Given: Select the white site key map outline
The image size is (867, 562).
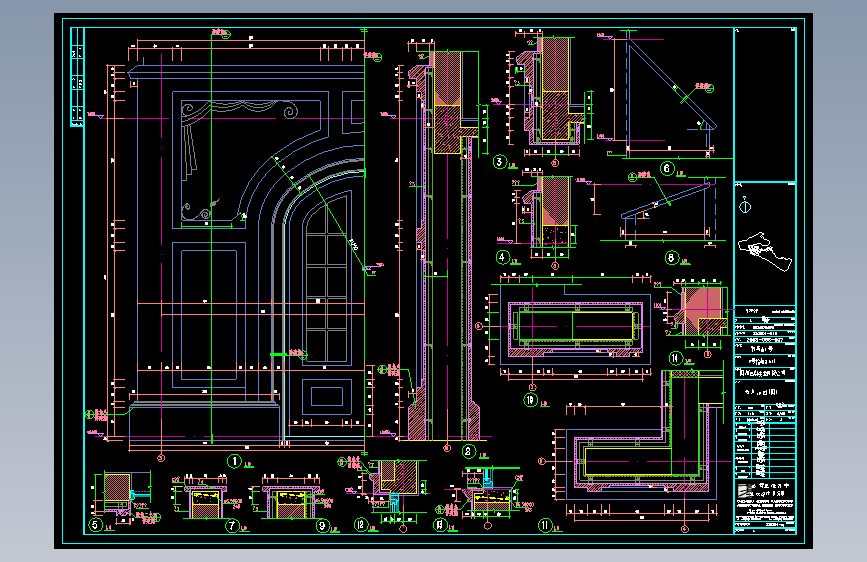Looking at the screenshot, I should pos(764,252).
